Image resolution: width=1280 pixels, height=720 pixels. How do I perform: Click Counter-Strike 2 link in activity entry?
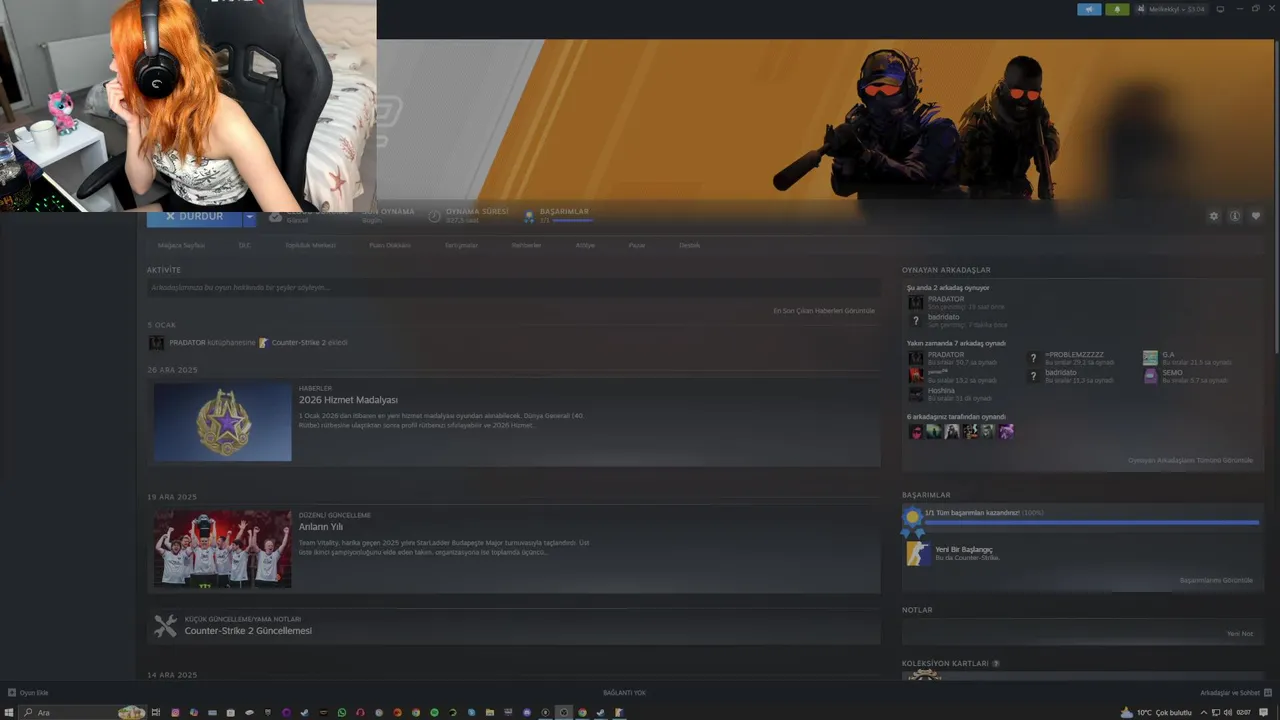[x=298, y=343]
